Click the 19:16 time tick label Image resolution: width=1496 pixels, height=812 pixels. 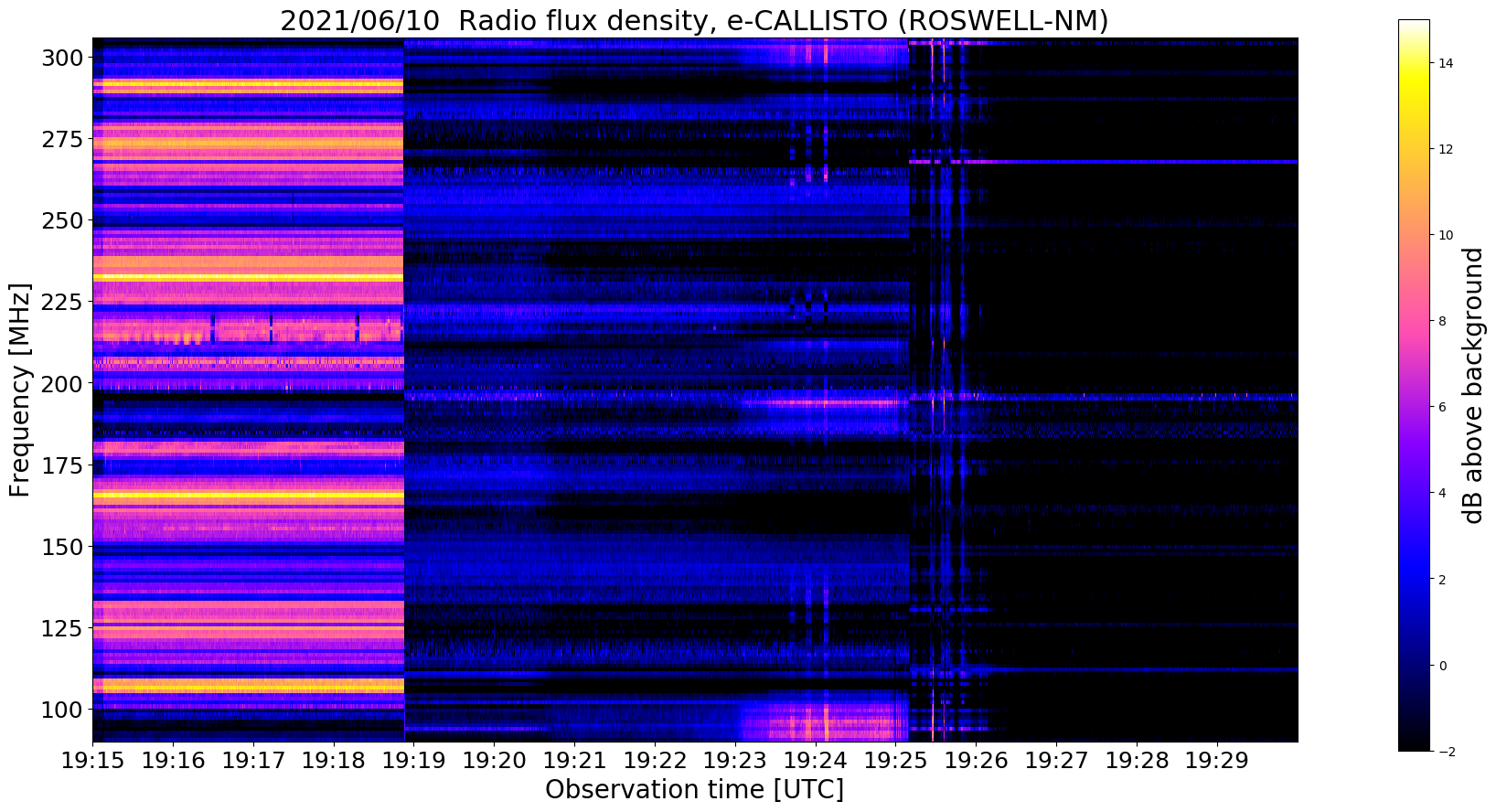173,761
